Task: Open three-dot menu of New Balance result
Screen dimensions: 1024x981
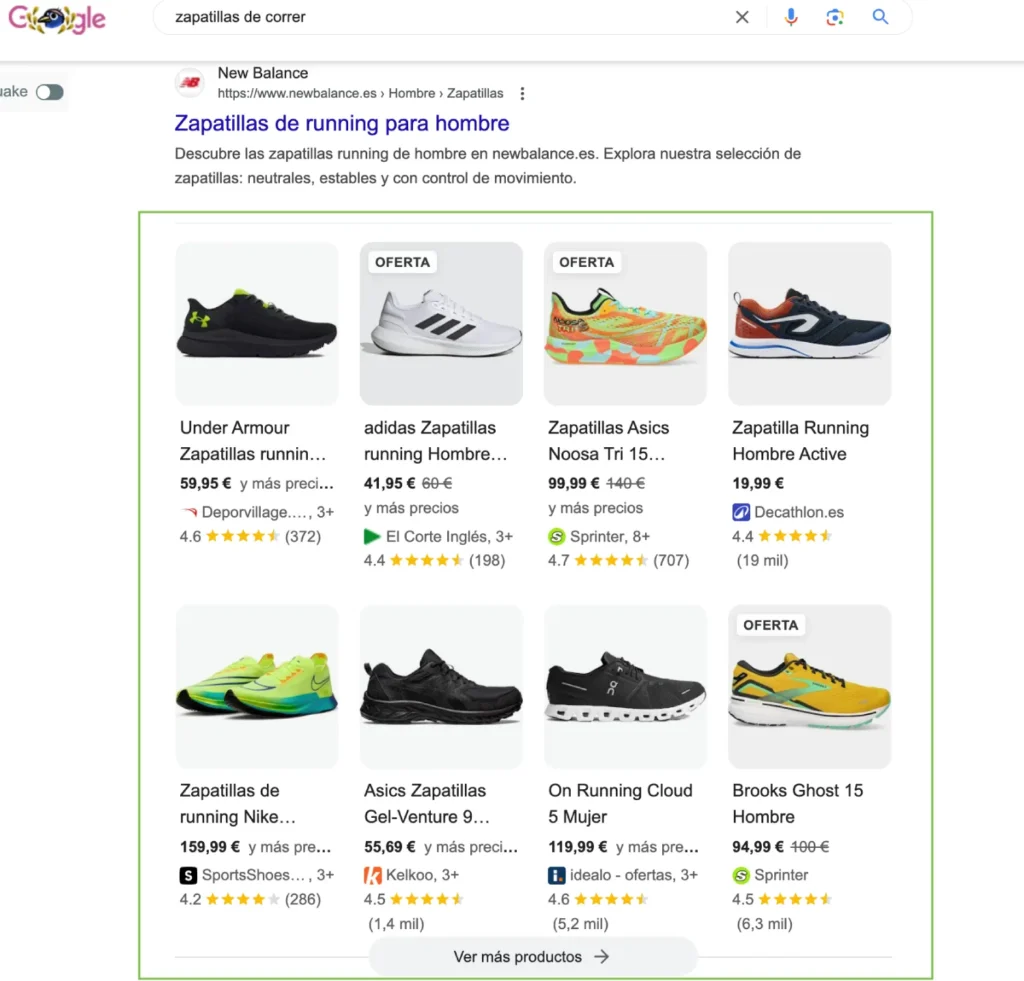Action: point(522,93)
